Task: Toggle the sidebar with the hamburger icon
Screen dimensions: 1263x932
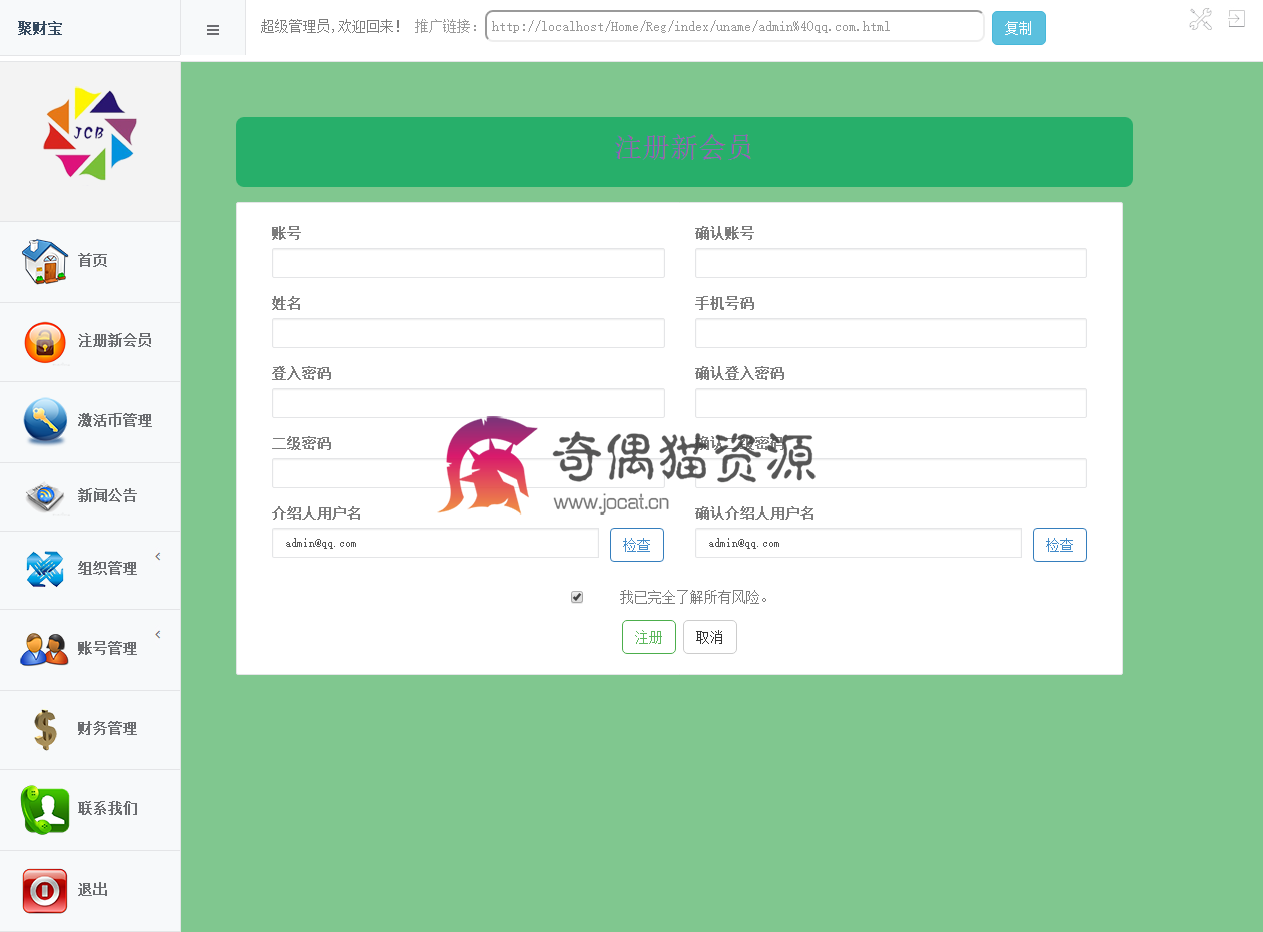Action: [x=213, y=30]
